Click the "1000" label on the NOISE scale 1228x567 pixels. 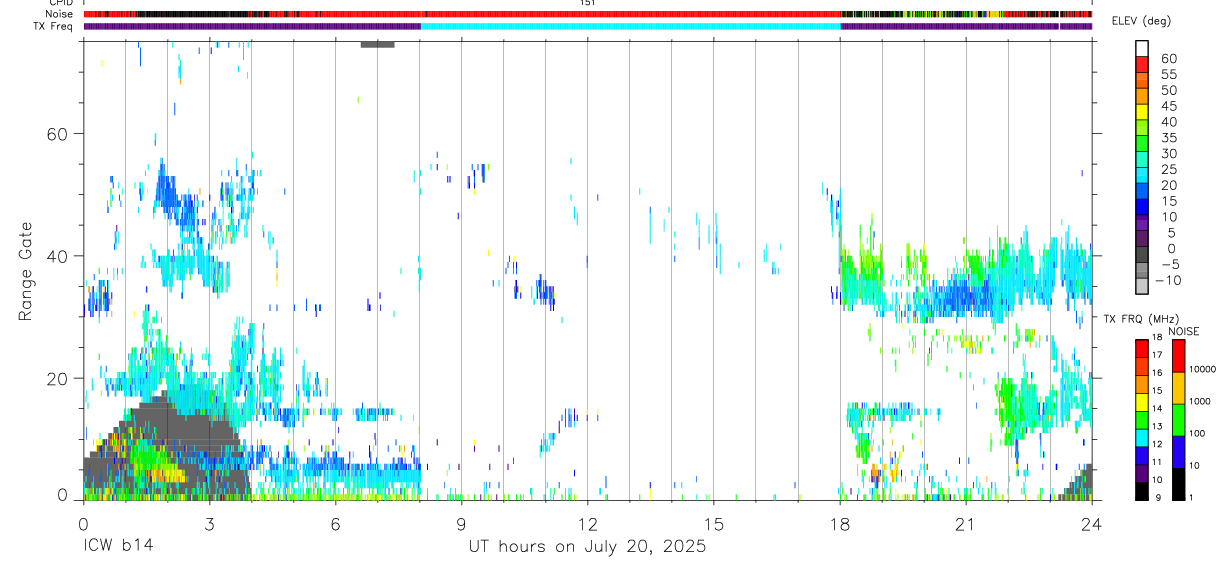click(x=1201, y=401)
